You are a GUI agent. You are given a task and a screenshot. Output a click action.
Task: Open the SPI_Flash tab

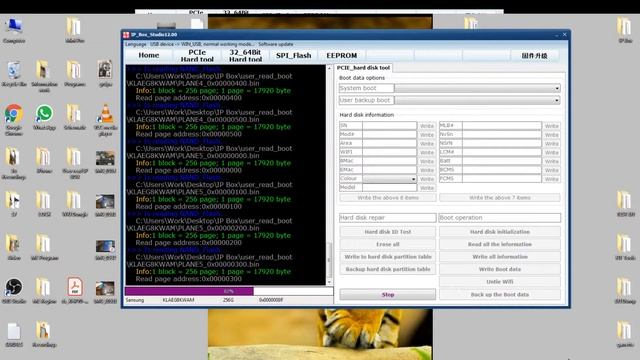pyautogui.click(x=293, y=56)
